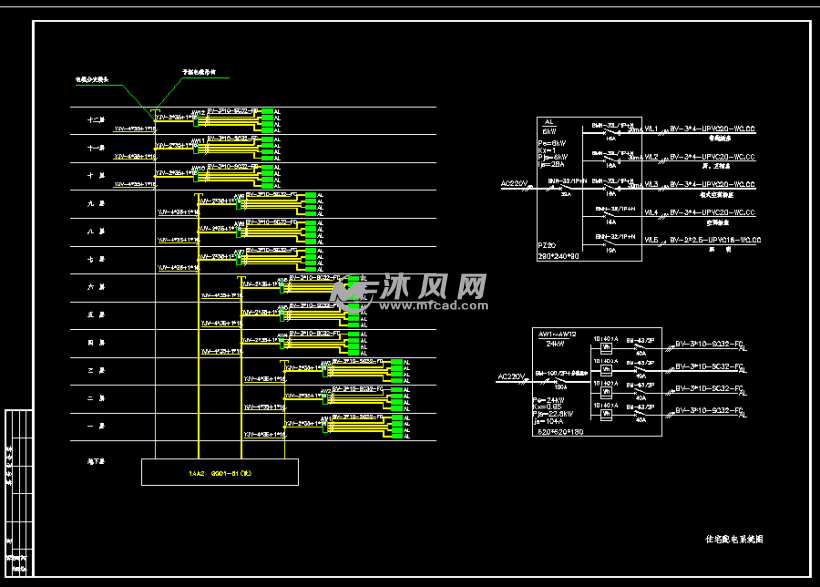Image resolution: width=820 pixels, height=587 pixels.
Task: Select the AC220V label on AL panel
Action: point(514,184)
